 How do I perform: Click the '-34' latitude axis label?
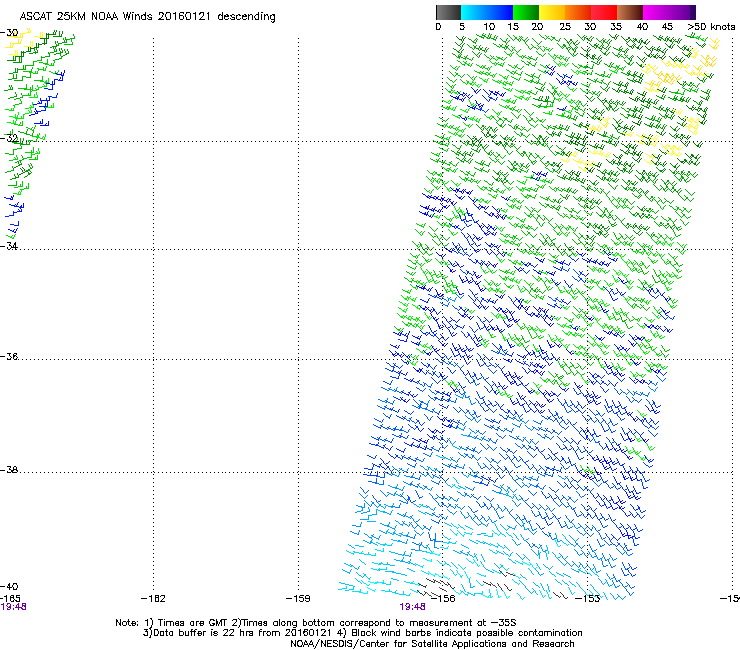pyautogui.click(x=9, y=246)
